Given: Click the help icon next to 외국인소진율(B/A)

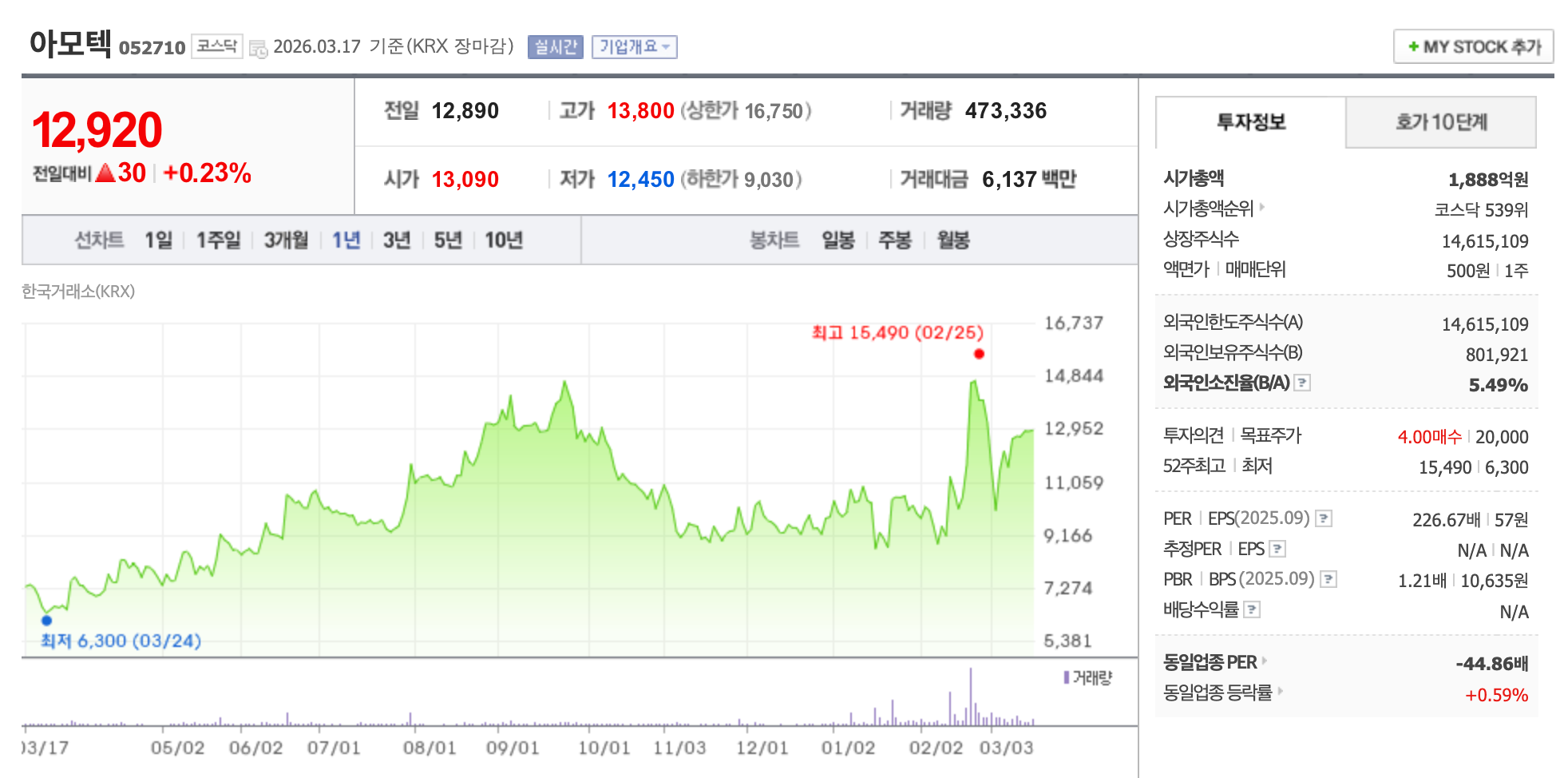Looking at the screenshot, I should 1302,383.
